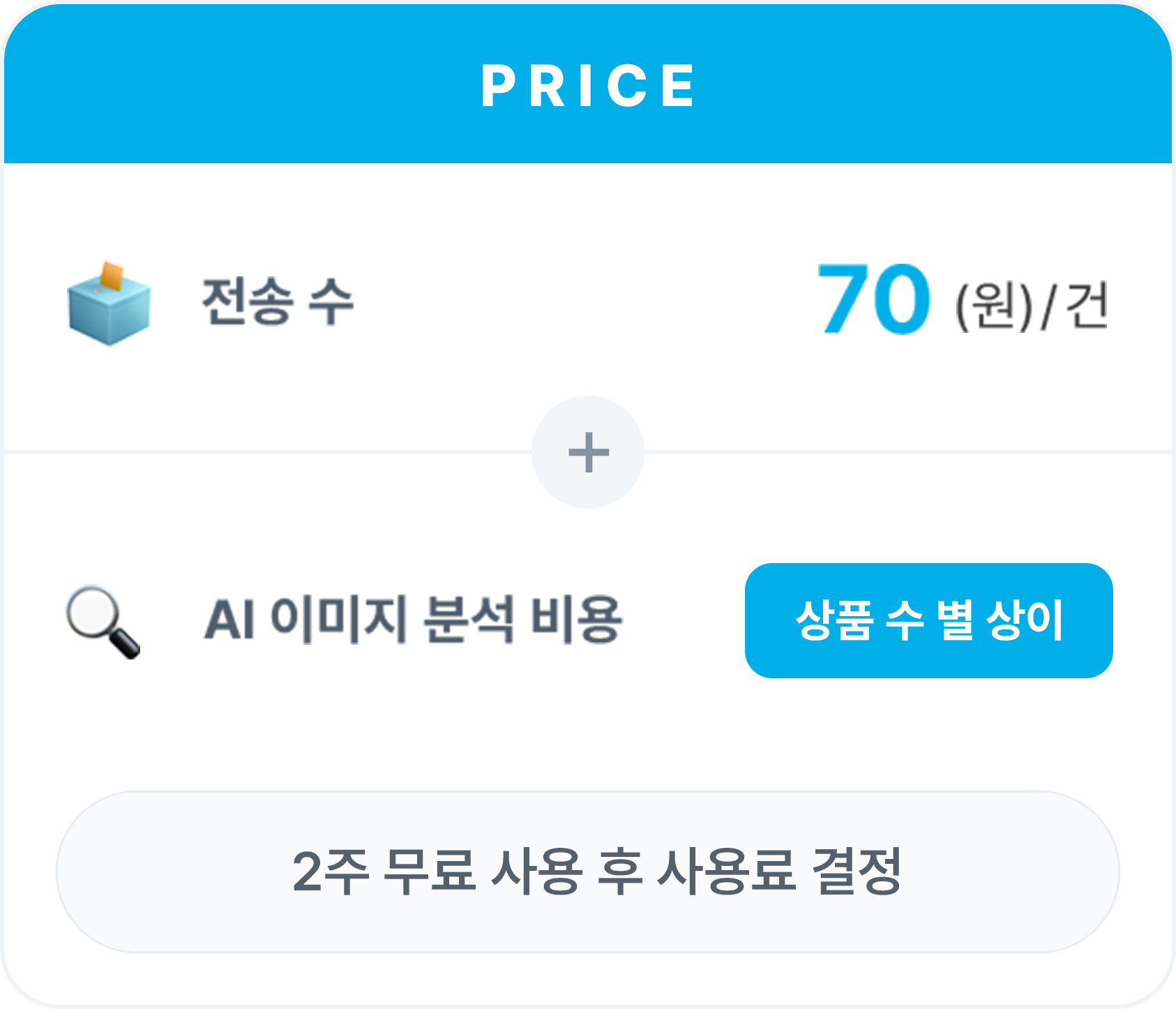This screenshot has width=1176, height=1009.
Task: Click the word 결정 in the bottom pill
Action: (x=857, y=871)
